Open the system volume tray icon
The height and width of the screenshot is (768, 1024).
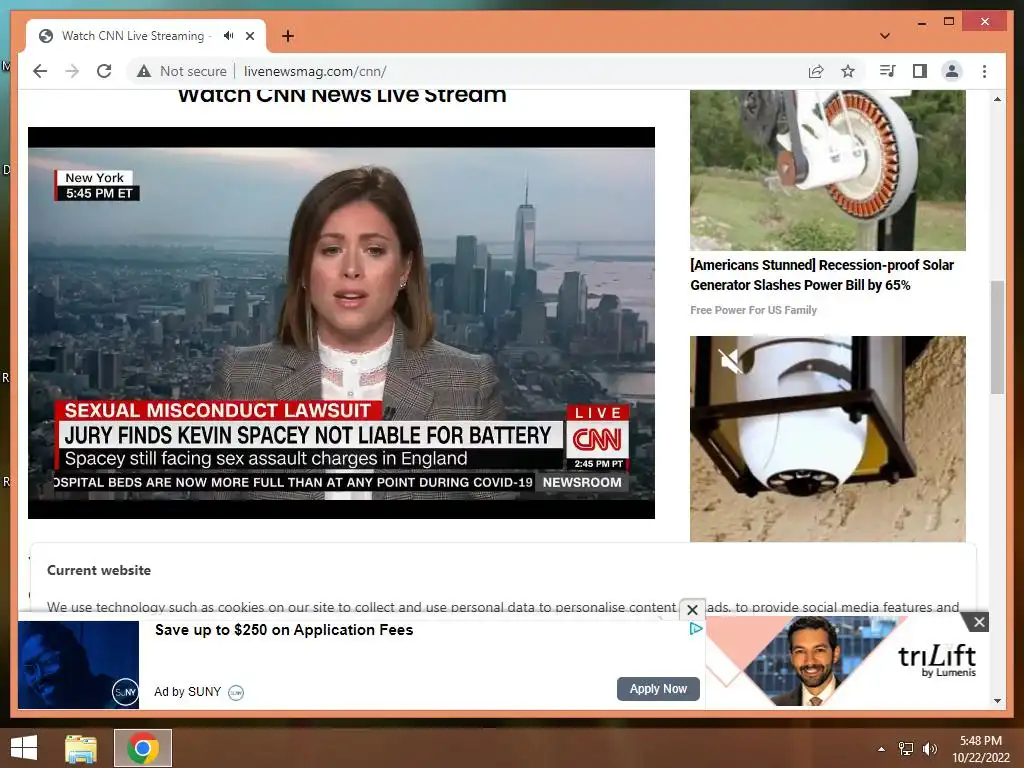point(930,749)
